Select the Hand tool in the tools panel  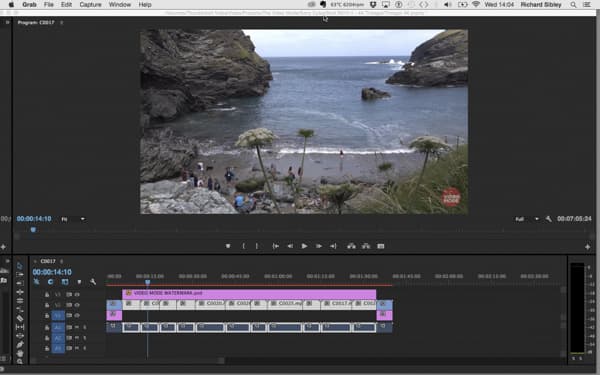[x=20, y=353]
